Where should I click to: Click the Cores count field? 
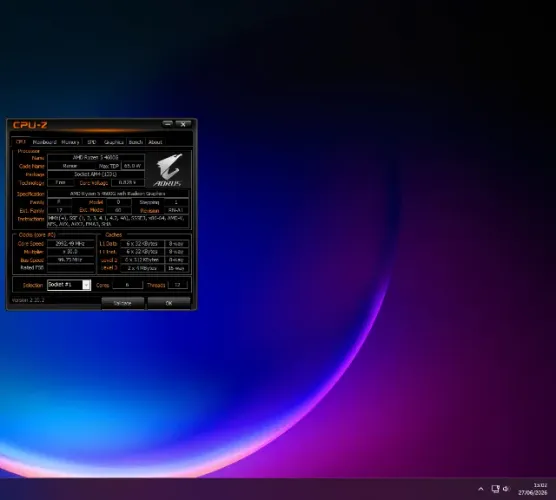coord(127,285)
